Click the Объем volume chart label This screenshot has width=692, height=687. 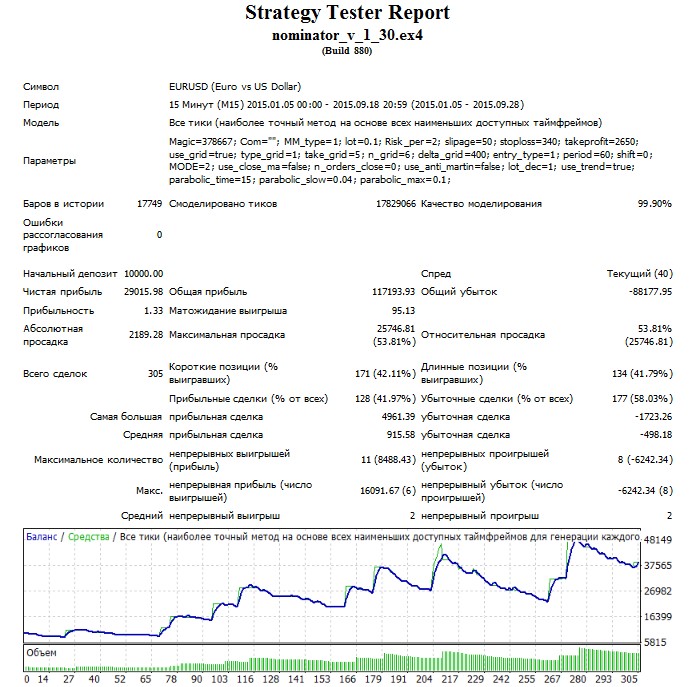41,653
